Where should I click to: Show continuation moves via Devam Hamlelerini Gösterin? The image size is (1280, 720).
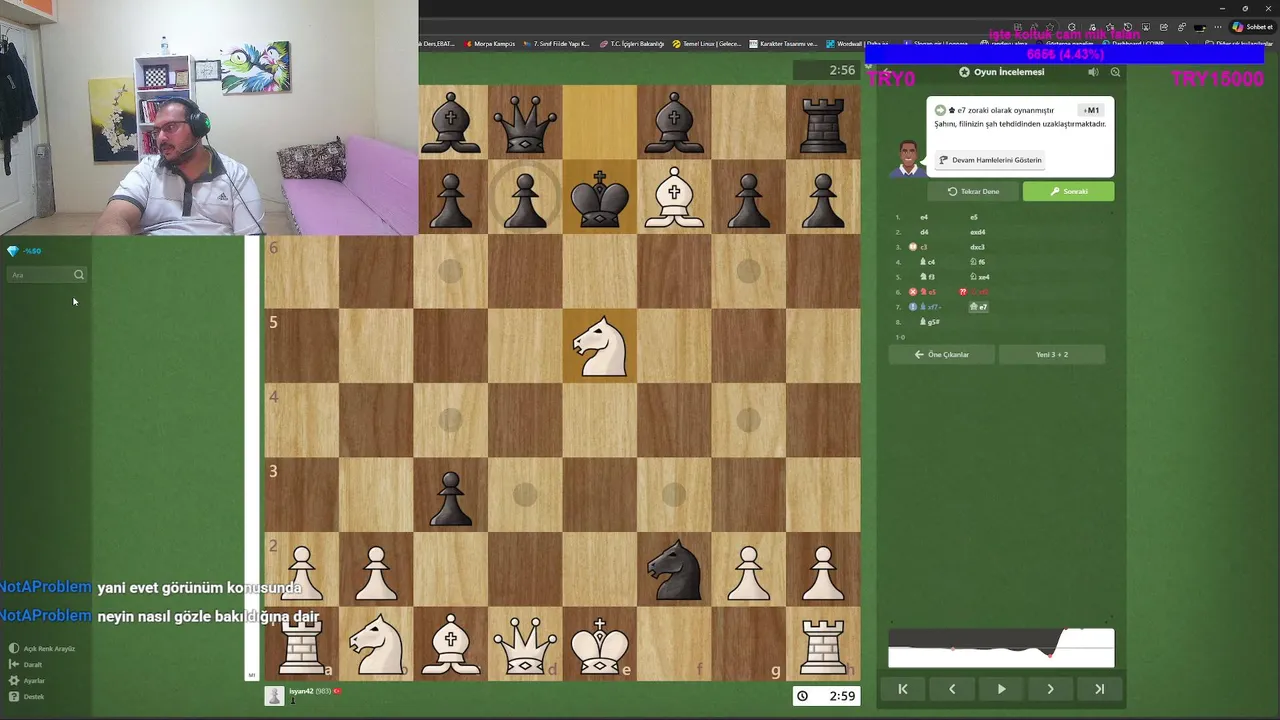[990, 160]
